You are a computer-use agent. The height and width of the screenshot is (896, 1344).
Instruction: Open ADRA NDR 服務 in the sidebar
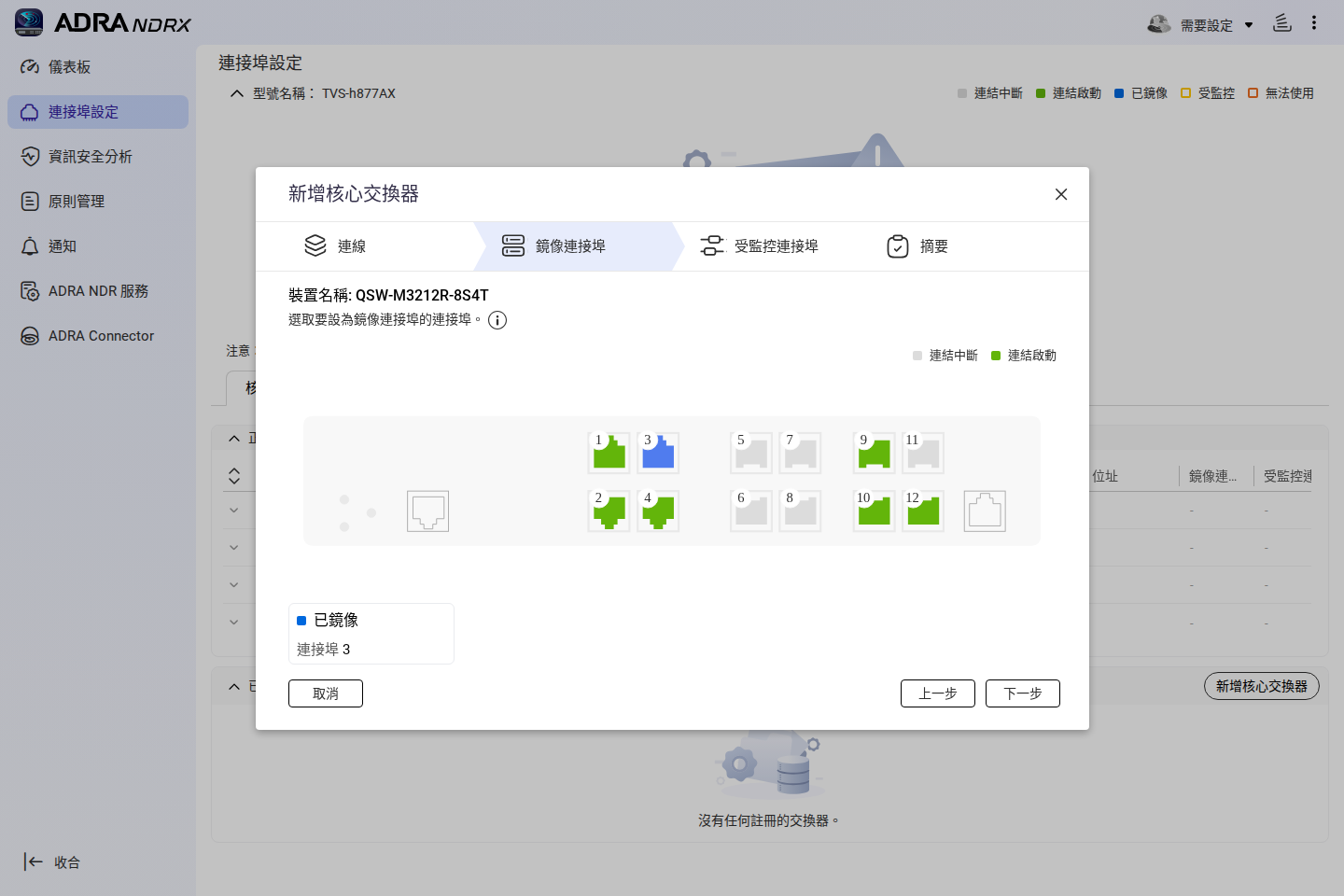click(98, 291)
